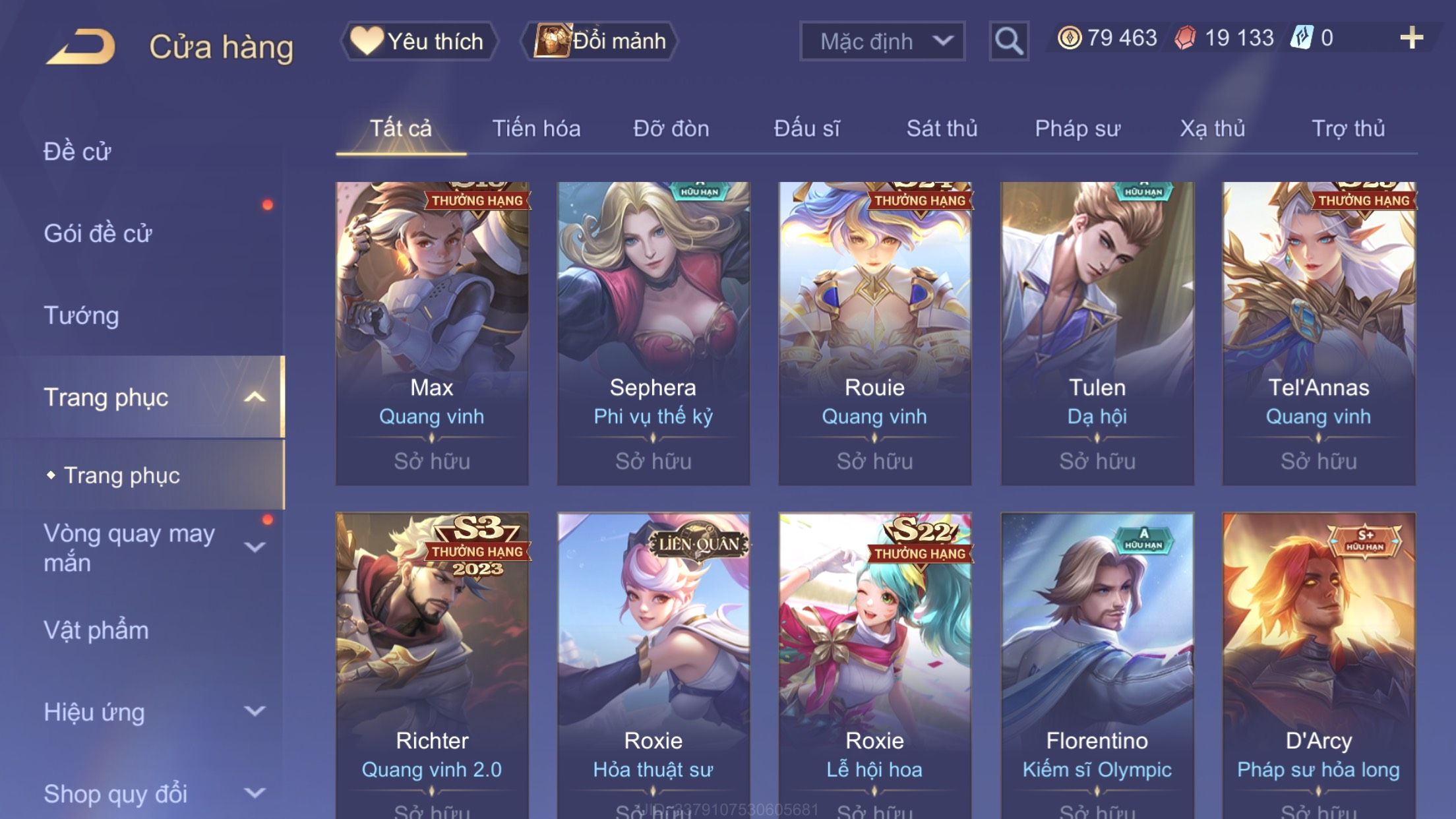Switch to the Pháp sư tab
Viewport: 1456px width, 819px height.
(x=1077, y=128)
